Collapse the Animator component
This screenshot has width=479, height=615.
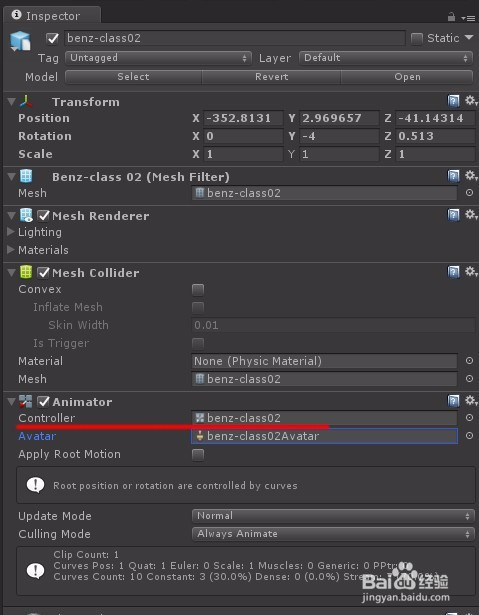point(11,402)
